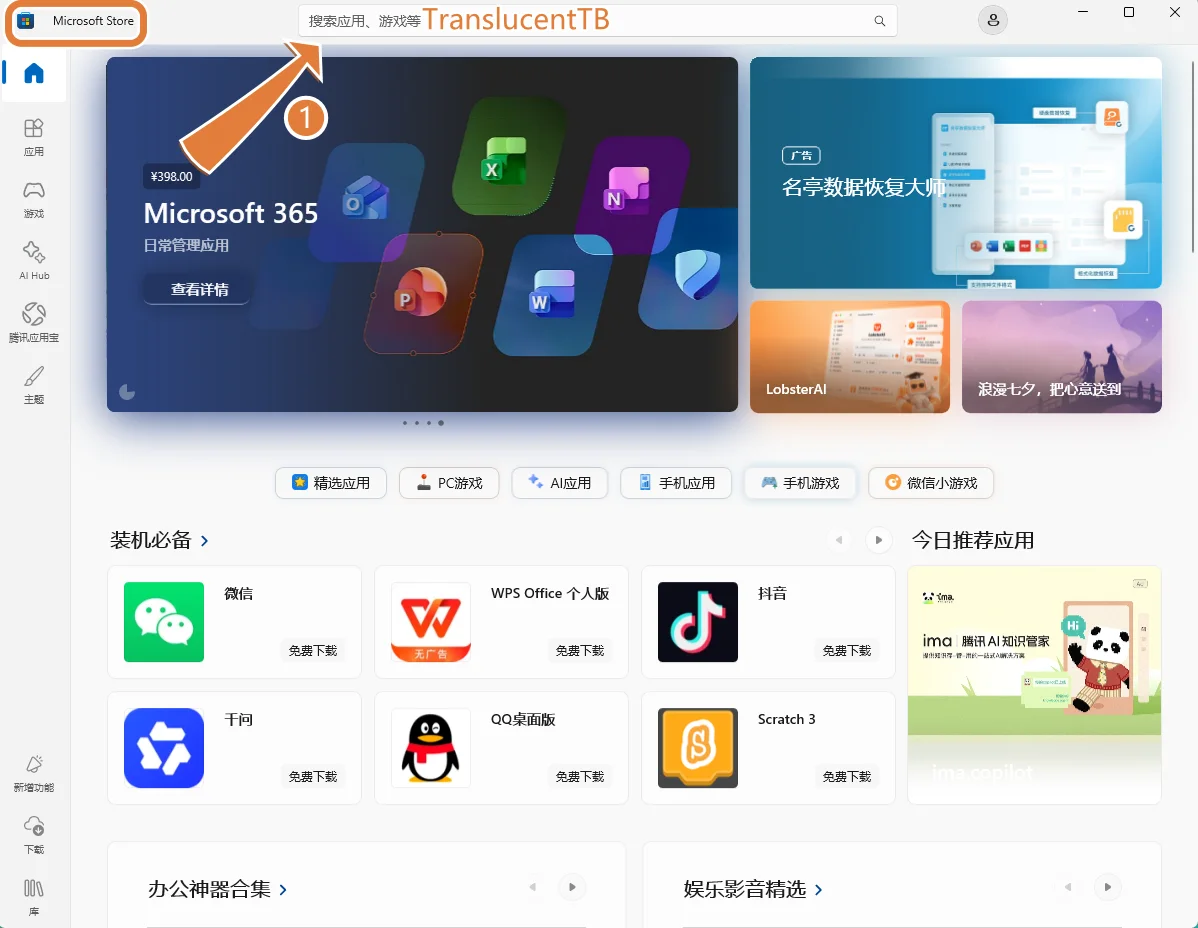Click 免费下载 for 千问
Viewport: 1198px width, 928px height.
tap(312, 777)
